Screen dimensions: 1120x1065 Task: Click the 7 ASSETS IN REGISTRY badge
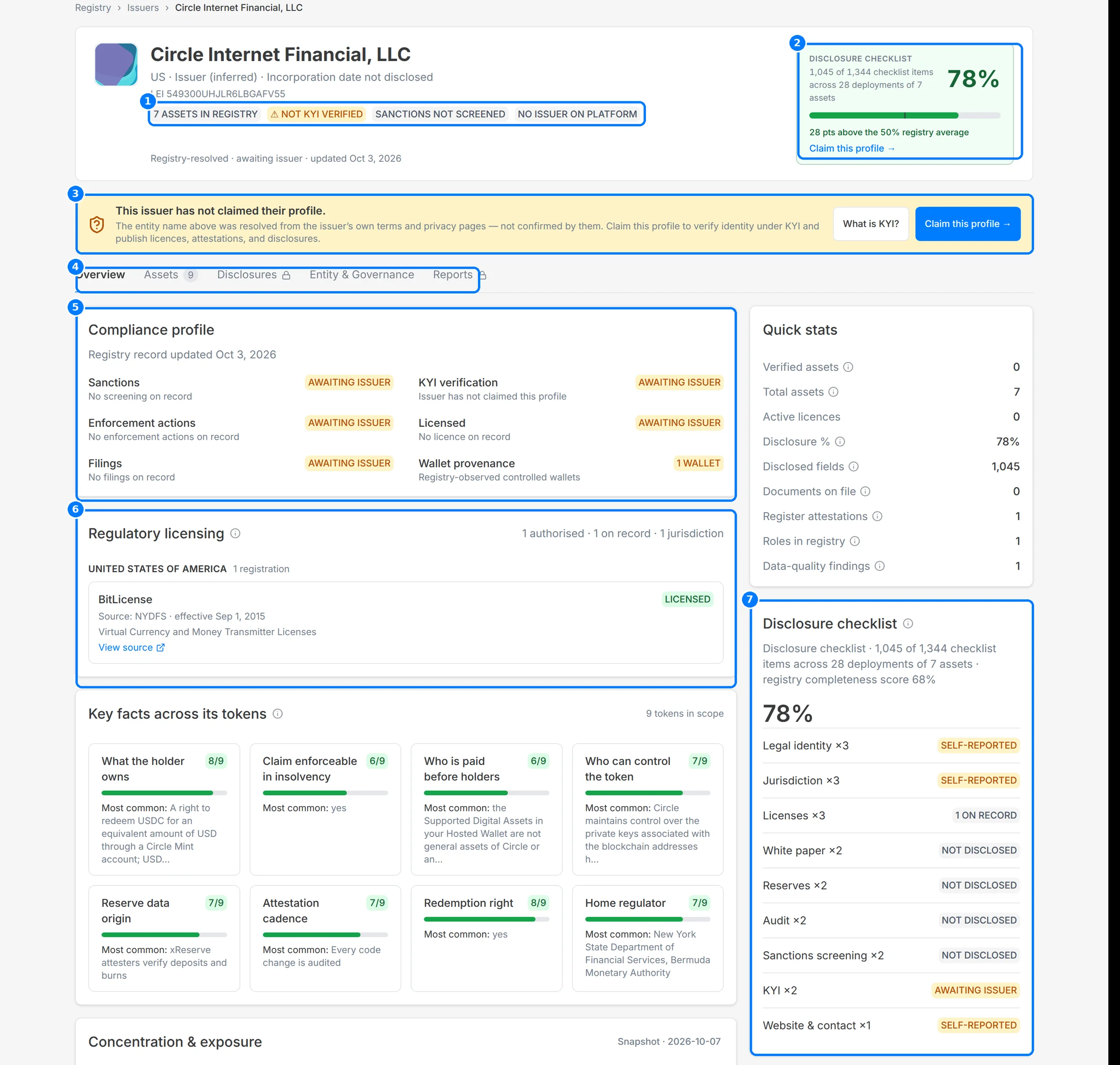206,114
